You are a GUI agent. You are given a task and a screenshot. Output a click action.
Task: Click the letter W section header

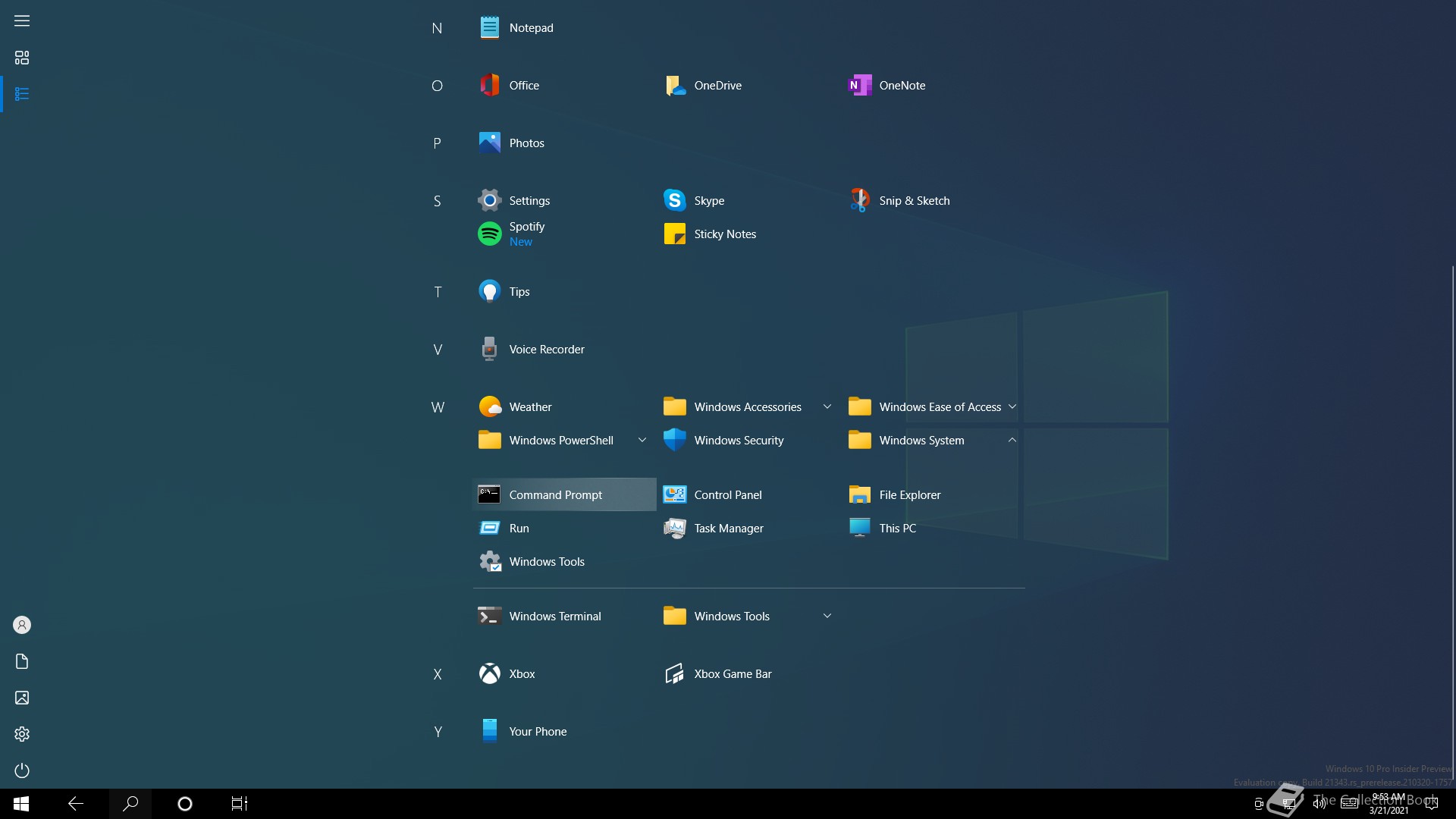(x=438, y=407)
